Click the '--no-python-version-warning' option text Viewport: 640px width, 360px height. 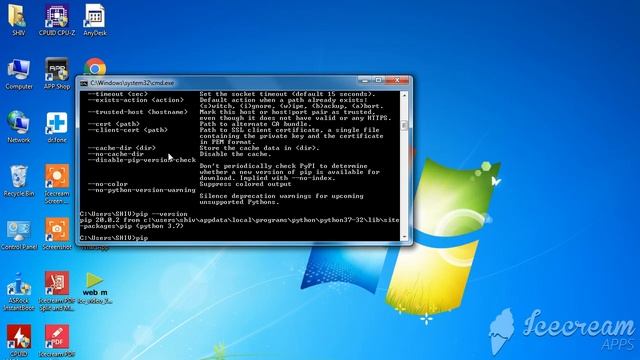point(142,190)
